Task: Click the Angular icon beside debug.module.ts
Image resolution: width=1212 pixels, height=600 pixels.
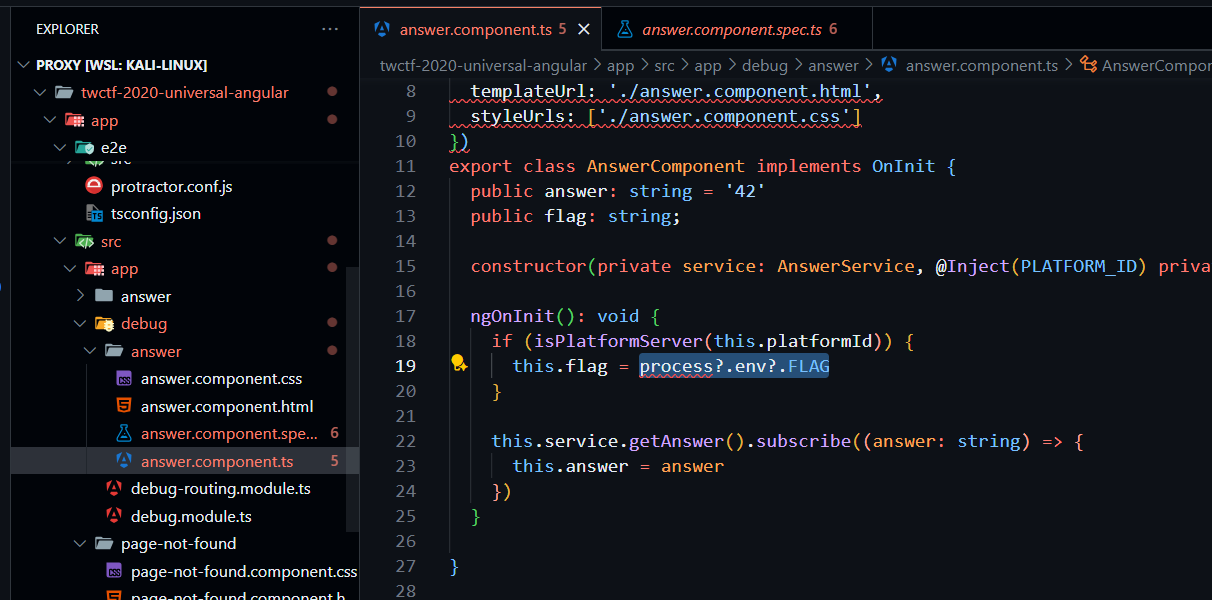Action: [114, 516]
